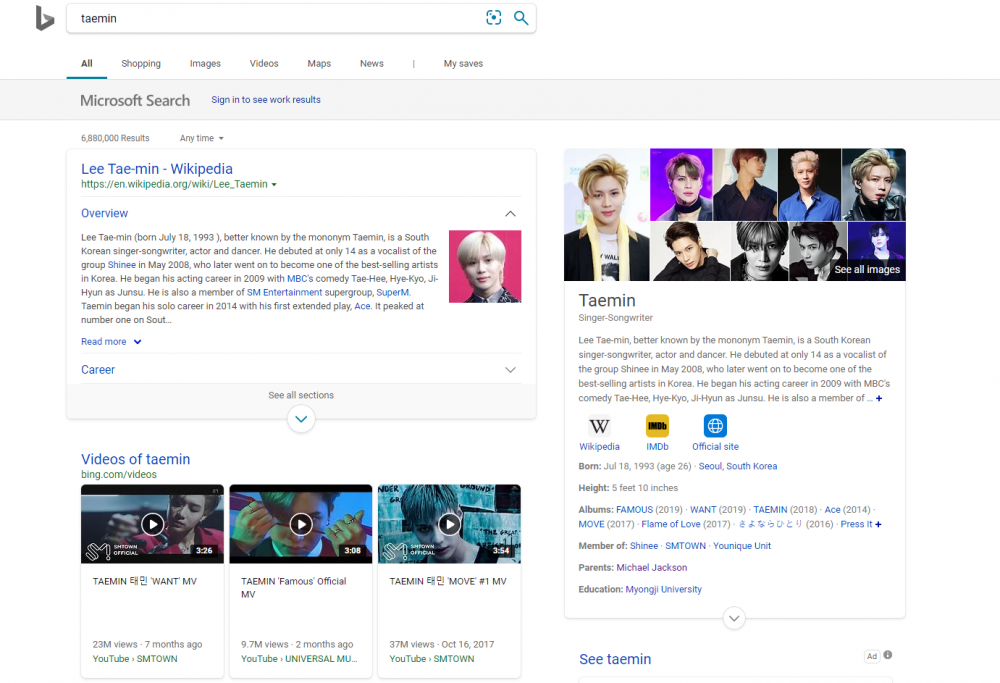Open My saves
This screenshot has width=1000, height=683.
464,64
